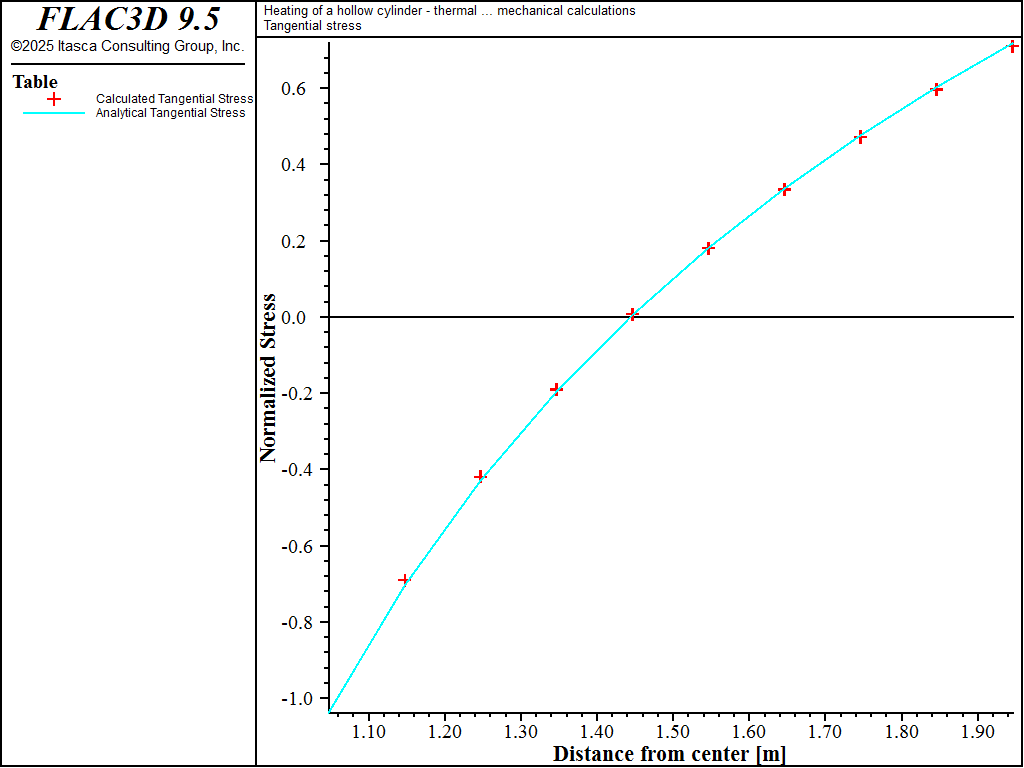Click the x-axis tick label 1.60
The width and height of the screenshot is (1024, 768).
click(748, 730)
